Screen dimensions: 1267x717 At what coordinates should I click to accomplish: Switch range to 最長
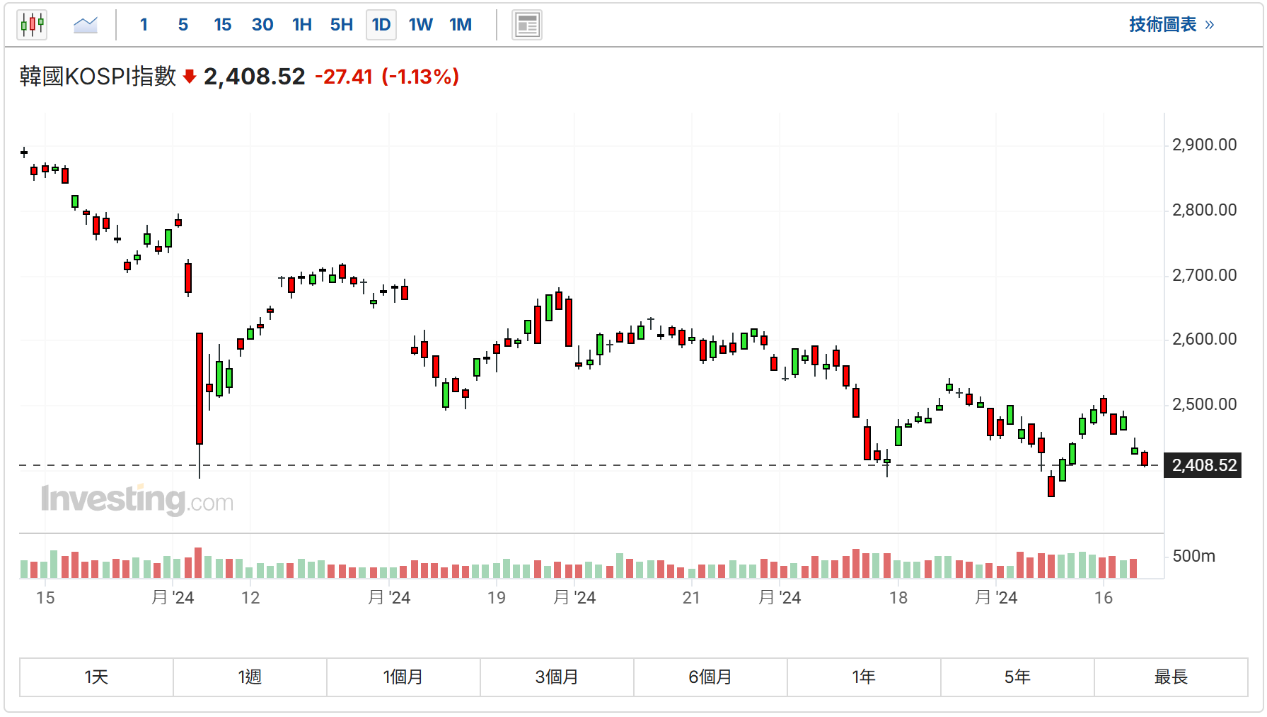1170,677
